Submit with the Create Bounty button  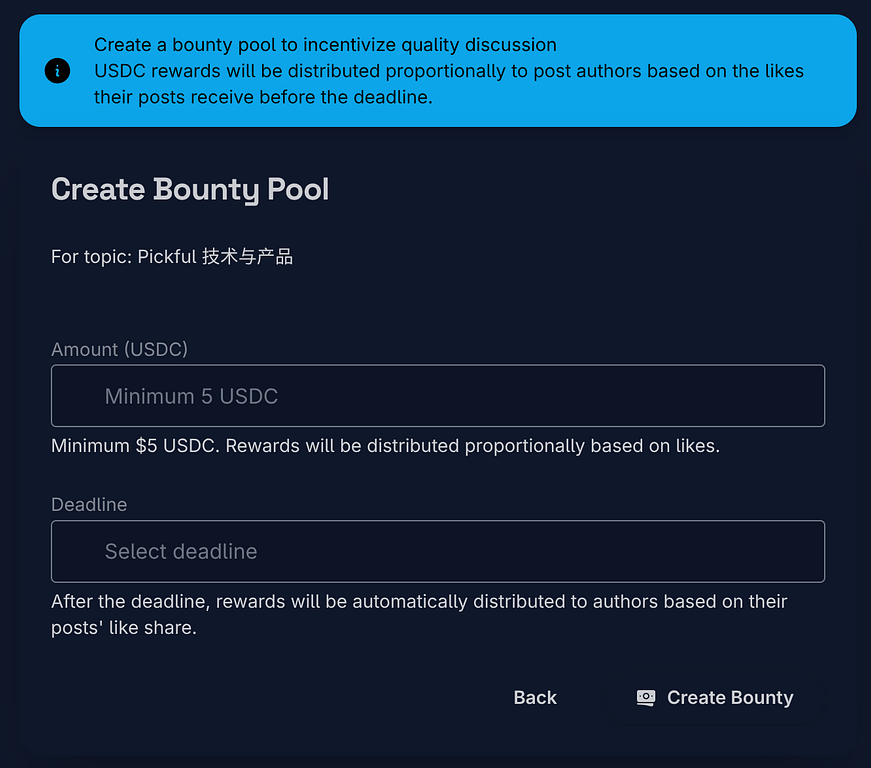point(716,698)
